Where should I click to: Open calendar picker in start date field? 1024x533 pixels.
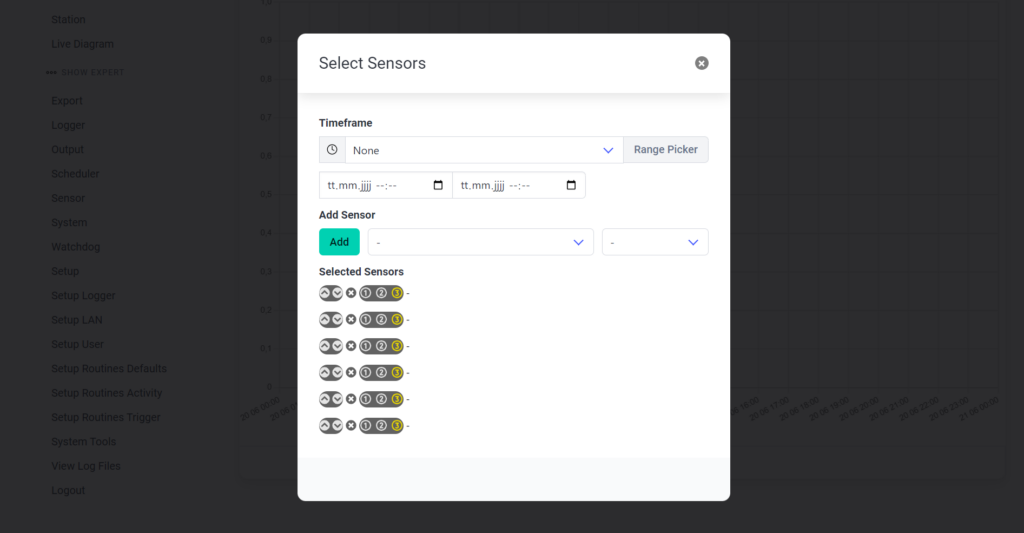(x=438, y=186)
